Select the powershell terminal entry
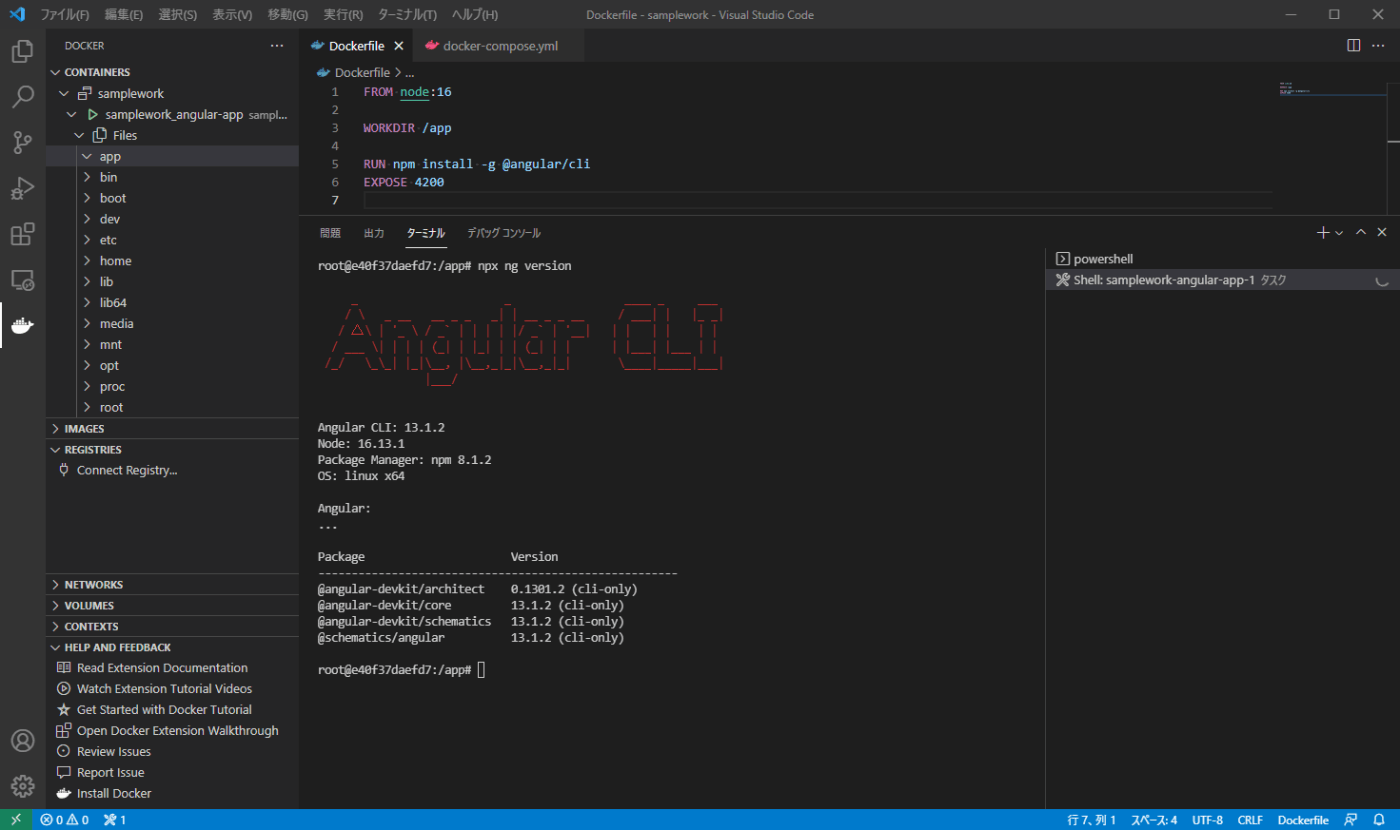This screenshot has height=830, width=1400. [x=1222, y=259]
